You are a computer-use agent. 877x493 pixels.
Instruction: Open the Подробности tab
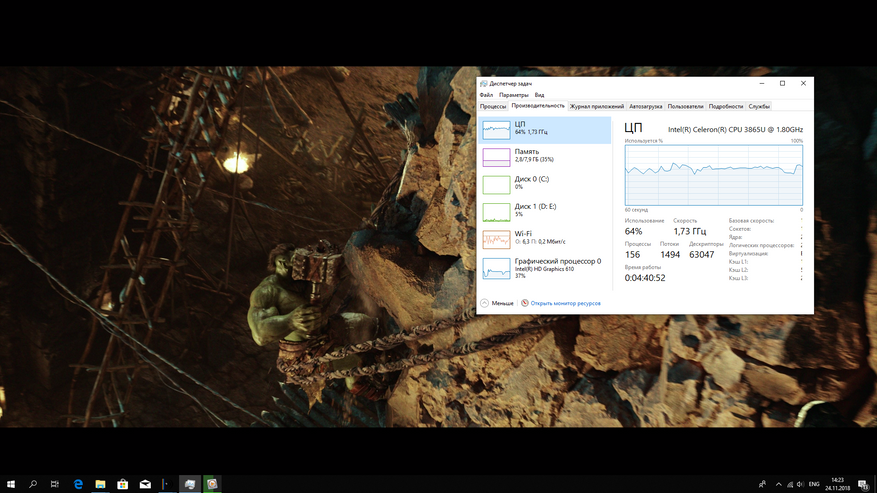726,106
